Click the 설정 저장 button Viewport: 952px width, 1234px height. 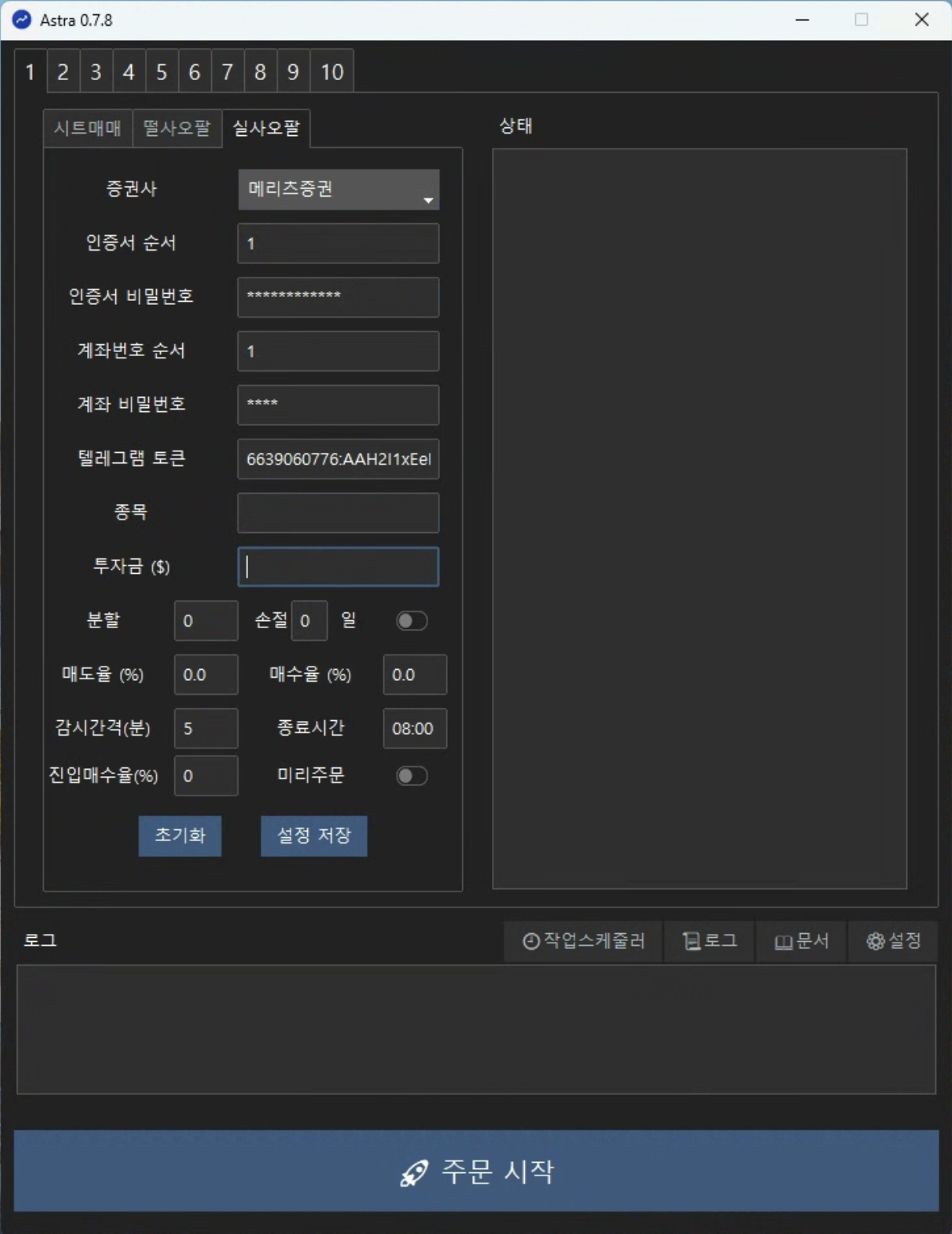[314, 836]
